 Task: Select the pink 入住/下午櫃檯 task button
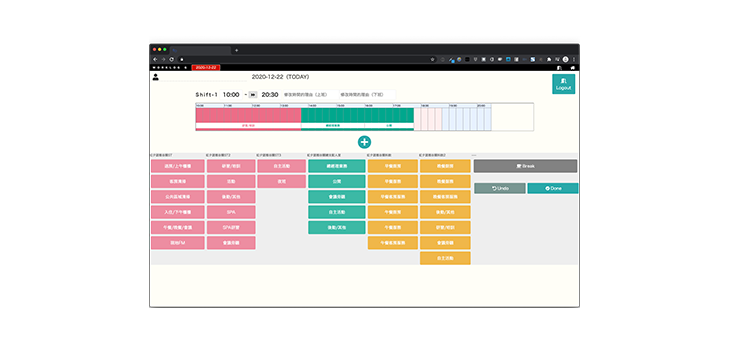177,212
